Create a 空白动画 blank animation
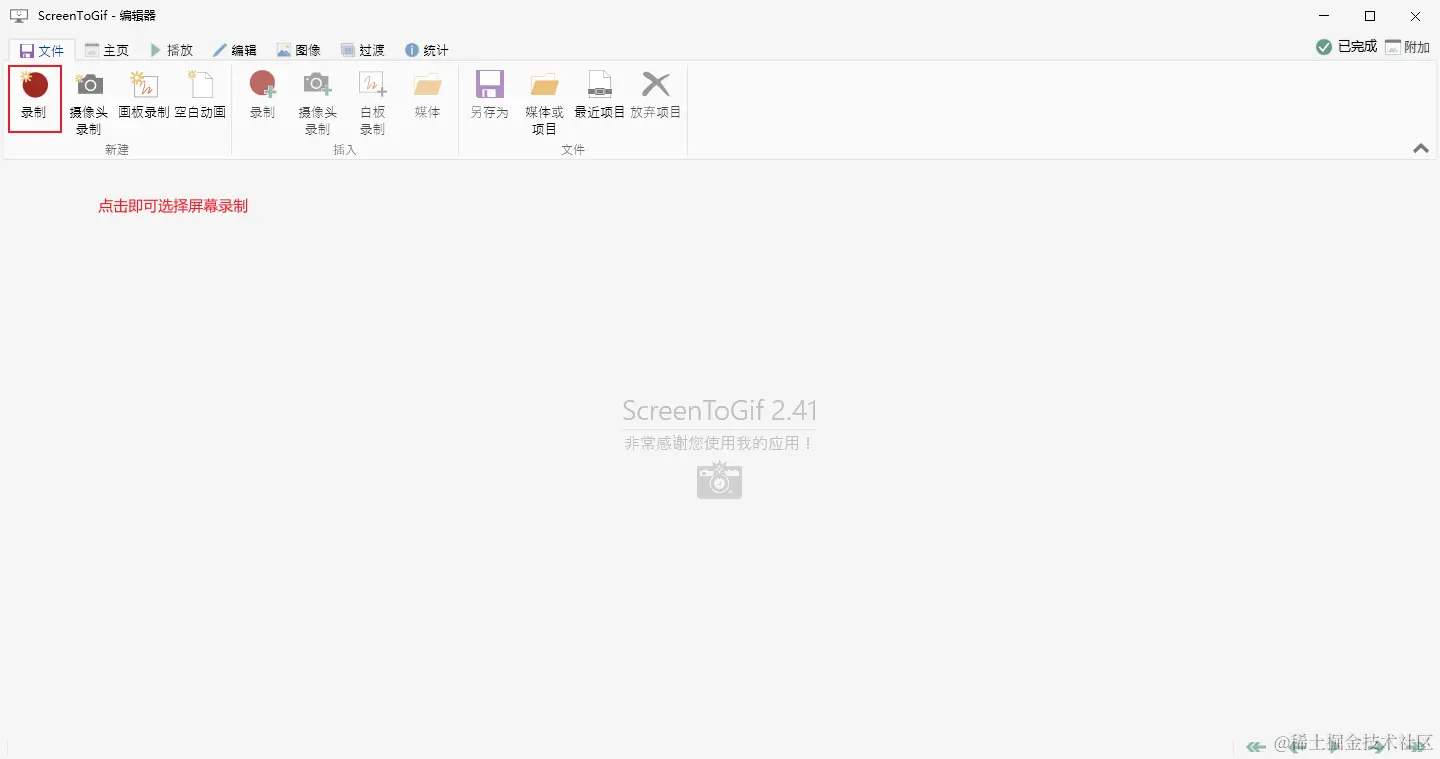The image size is (1440, 759). 200,98
